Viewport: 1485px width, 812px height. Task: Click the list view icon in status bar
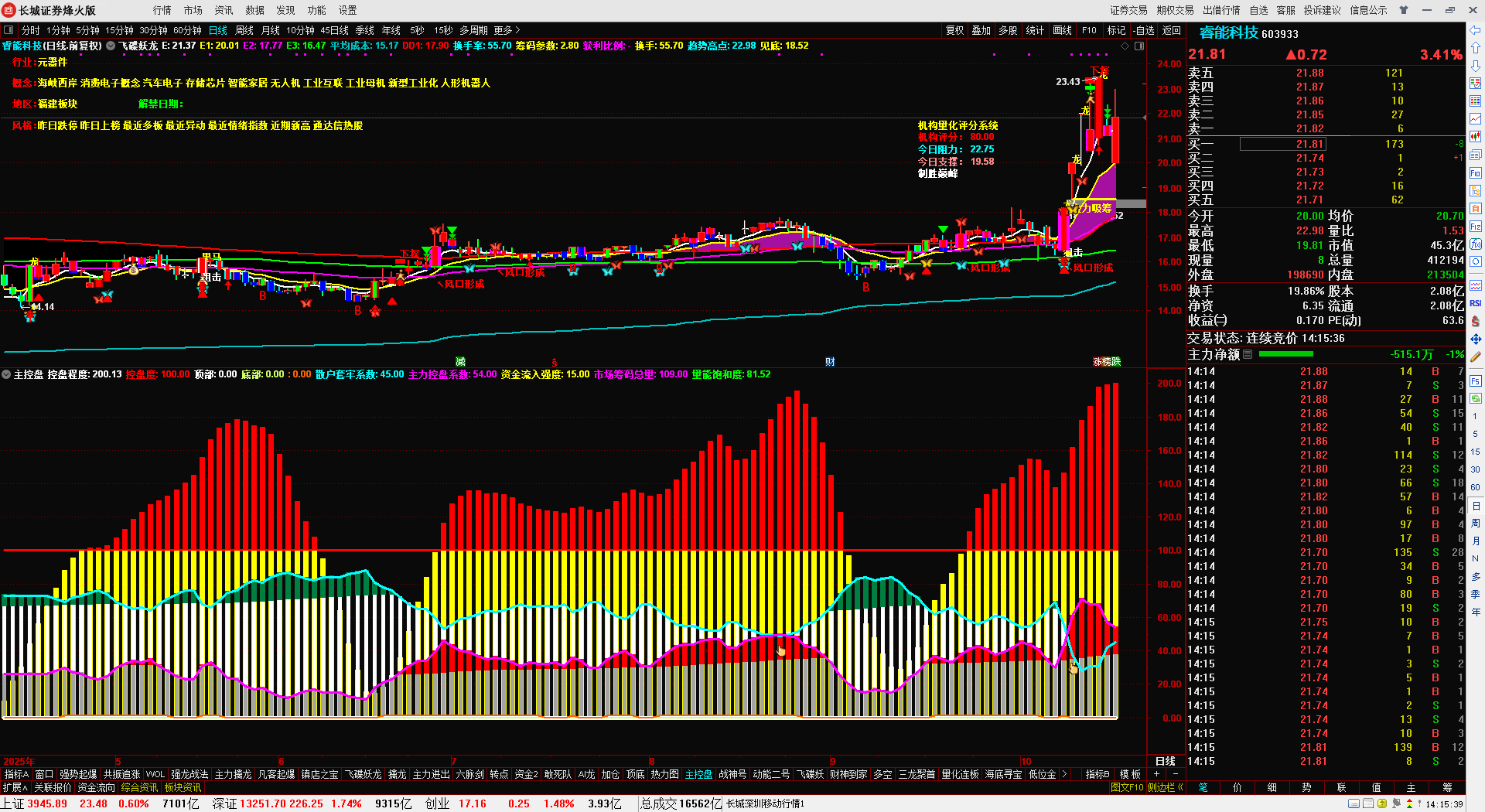tap(1368, 804)
